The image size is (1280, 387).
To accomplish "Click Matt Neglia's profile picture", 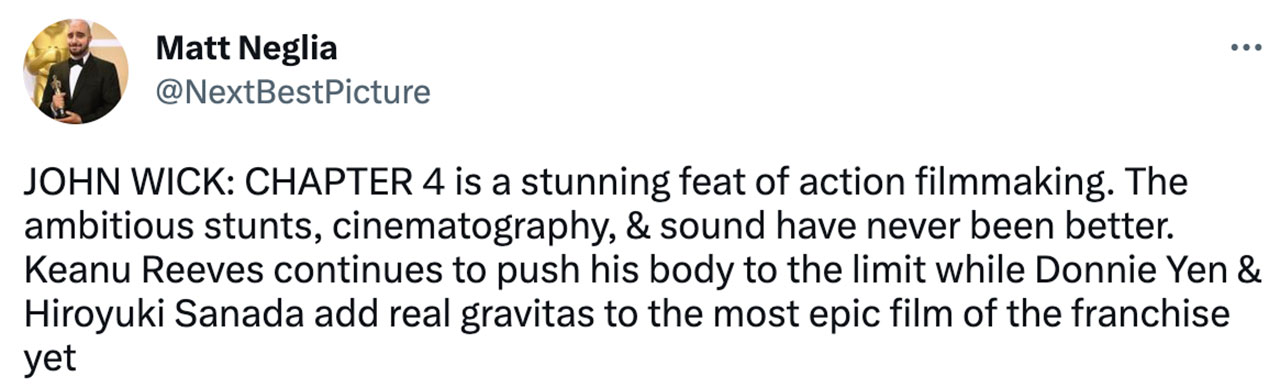I will [75, 72].
